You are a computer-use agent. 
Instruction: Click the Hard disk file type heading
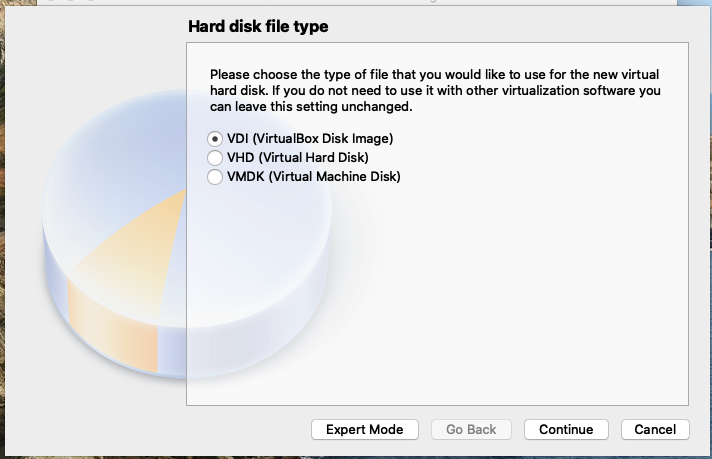click(258, 26)
